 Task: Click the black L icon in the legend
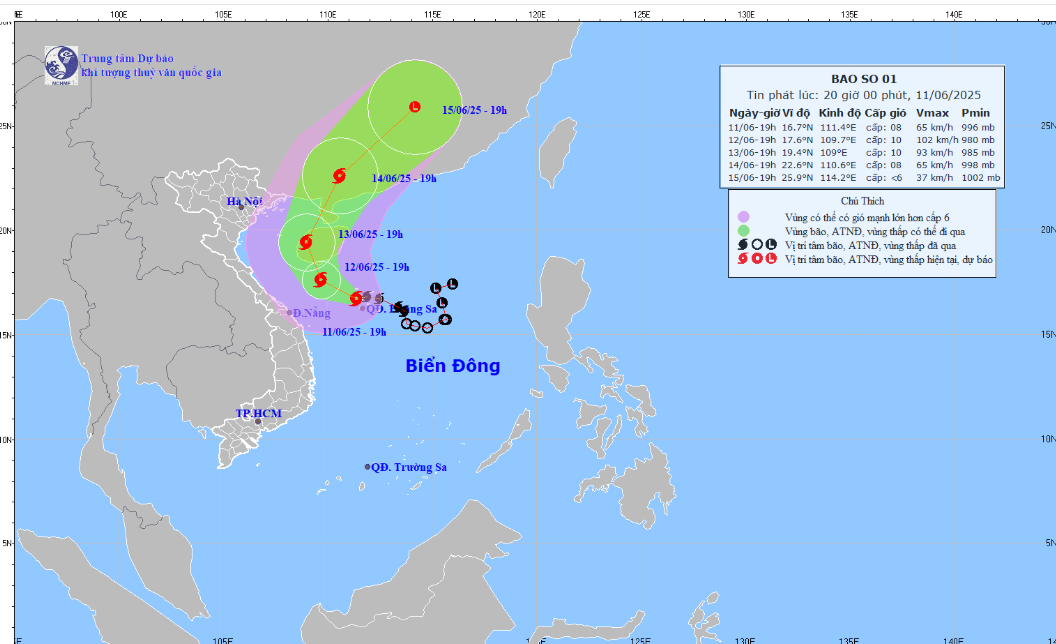[x=771, y=245]
